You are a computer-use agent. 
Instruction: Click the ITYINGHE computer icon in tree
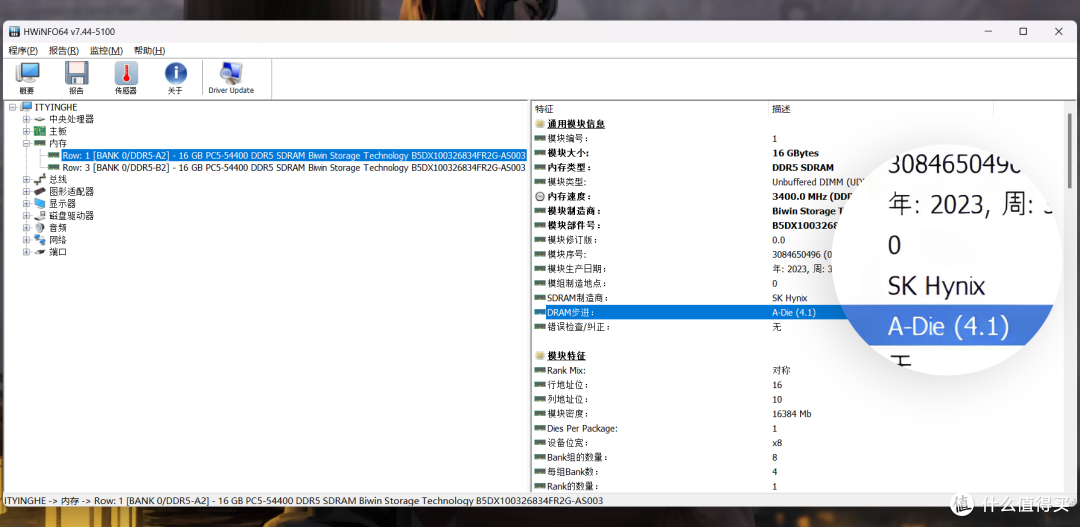tap(26, 107)
